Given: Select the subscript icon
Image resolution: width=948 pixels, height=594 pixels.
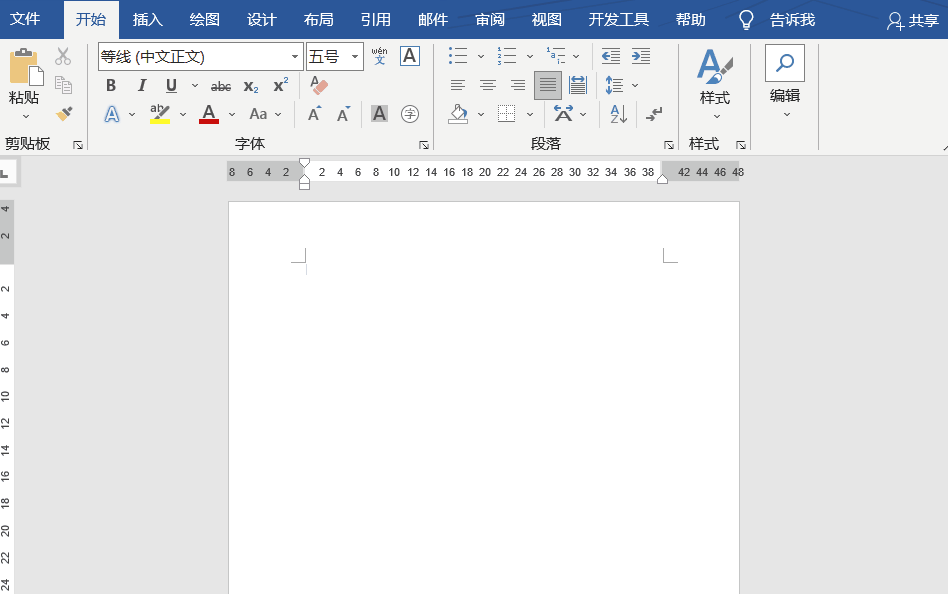Looking at the screenshot, I should coord(250,85).
